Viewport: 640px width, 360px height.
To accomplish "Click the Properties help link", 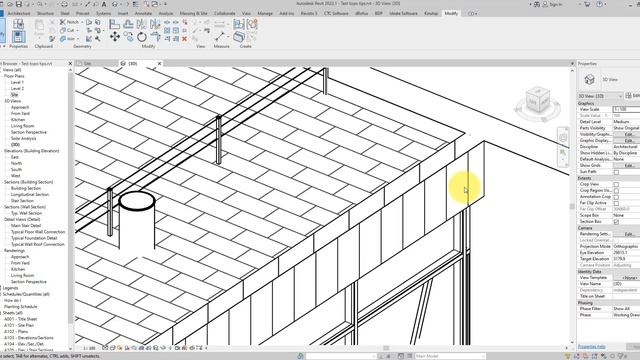I will pyautogui.click(x=591, y=347).
